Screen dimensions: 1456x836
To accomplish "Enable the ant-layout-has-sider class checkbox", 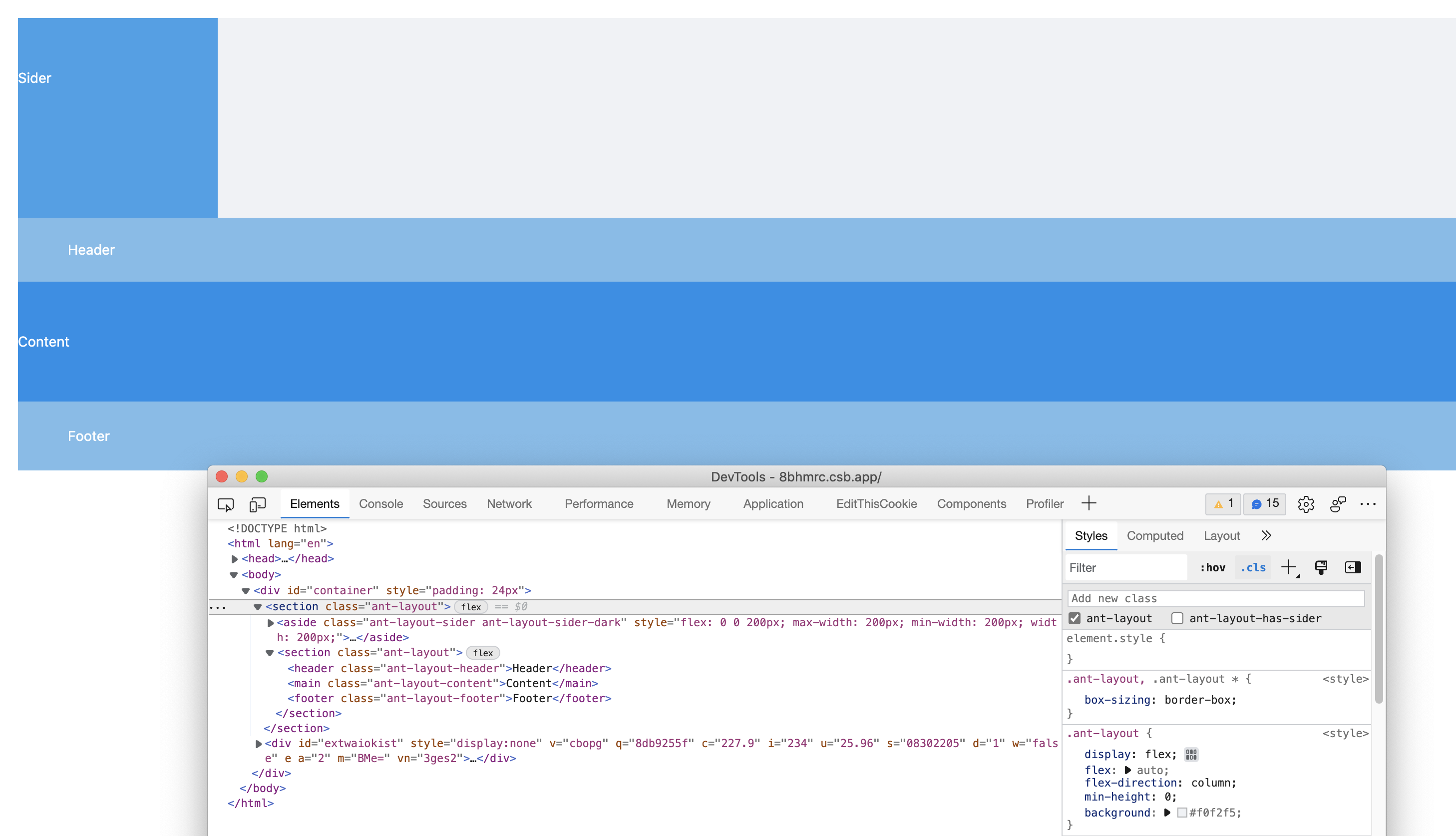I will [1178, 618].
